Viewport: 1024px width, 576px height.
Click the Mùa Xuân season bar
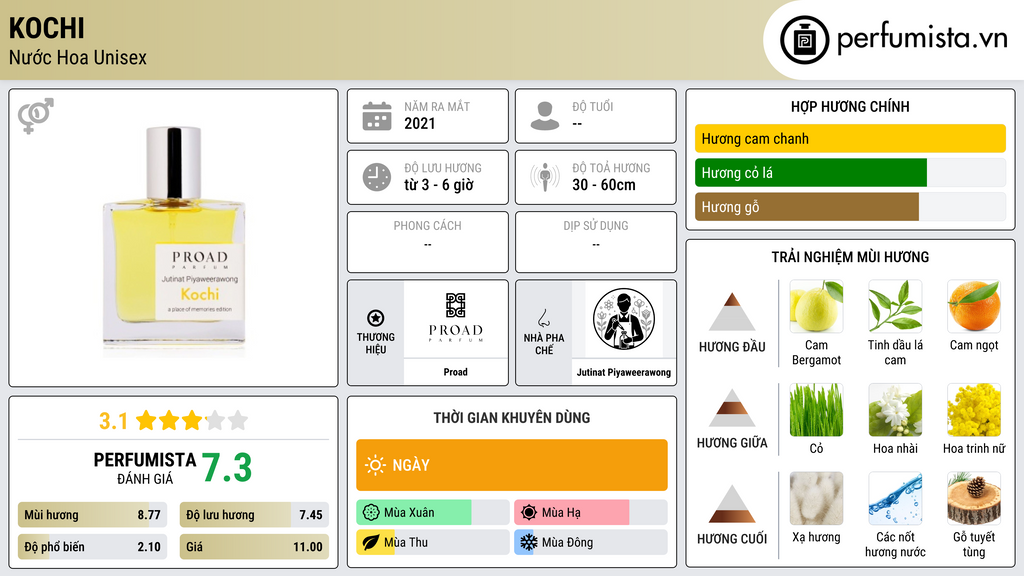pyautogui.click(x=433, y=513)
